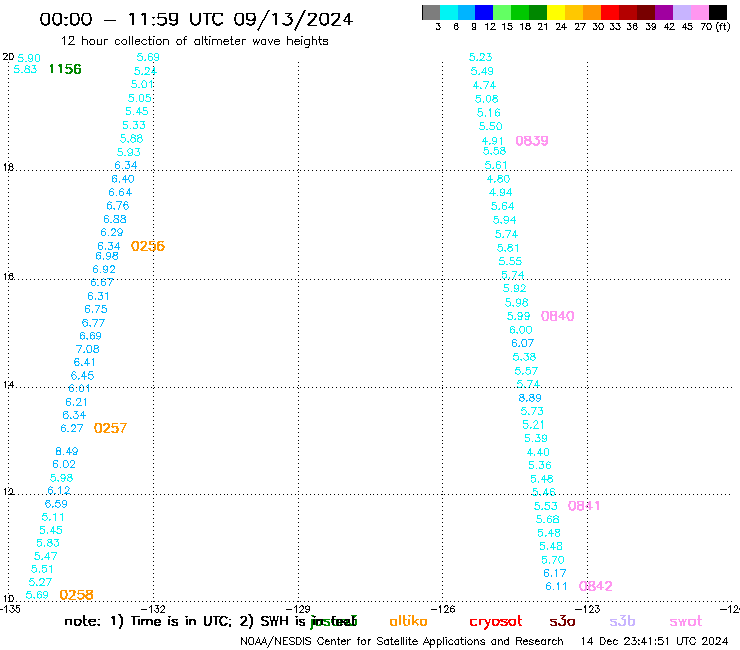
Task: Click the s3a satellite legend label
Action: point(562,621)
